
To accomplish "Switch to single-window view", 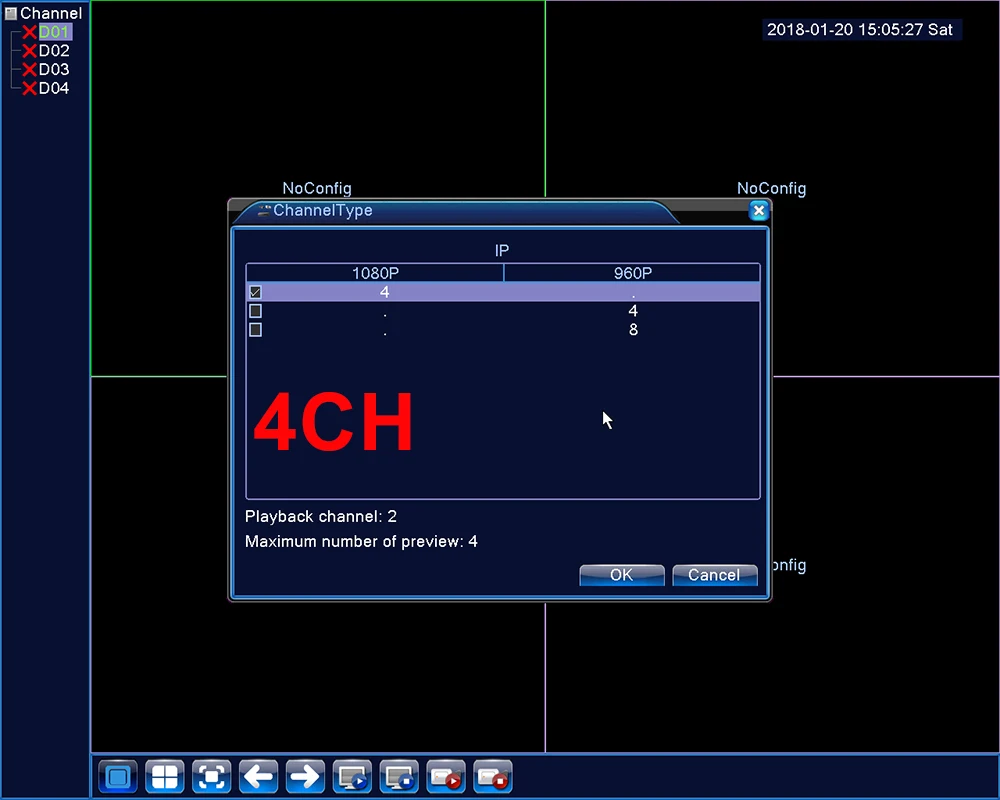I will (x=118, y=776).
